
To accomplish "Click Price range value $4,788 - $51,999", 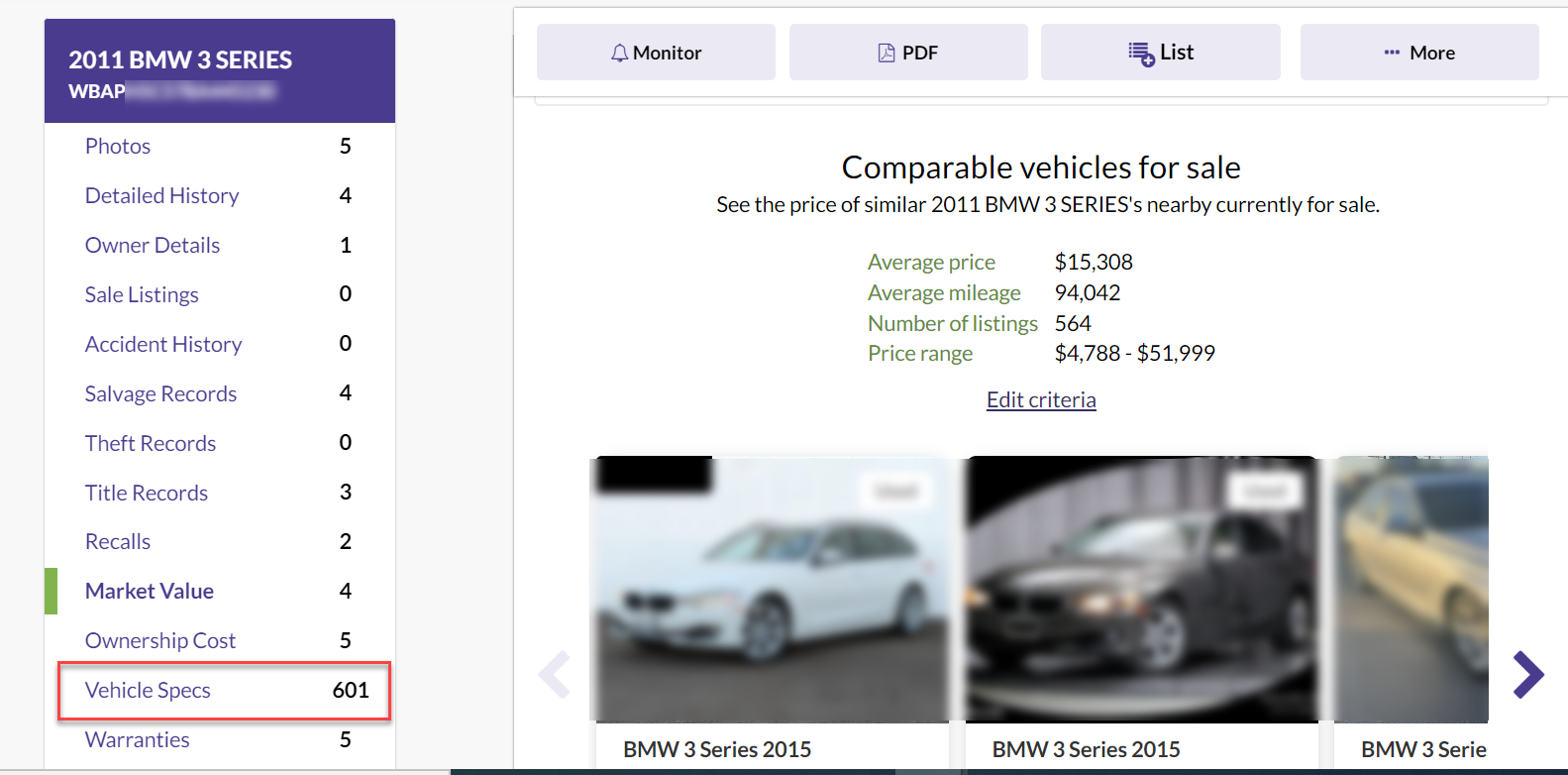I will (x=1134, y=354).
